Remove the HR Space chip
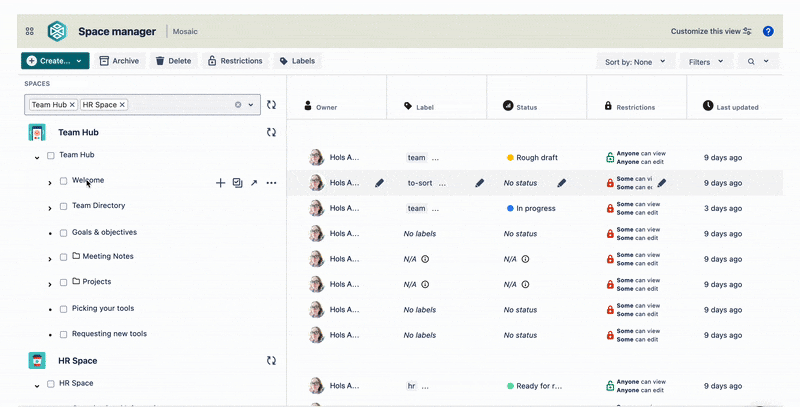This screenshot has width=800, height=407. pyautogui.click(x=122, y=105)
